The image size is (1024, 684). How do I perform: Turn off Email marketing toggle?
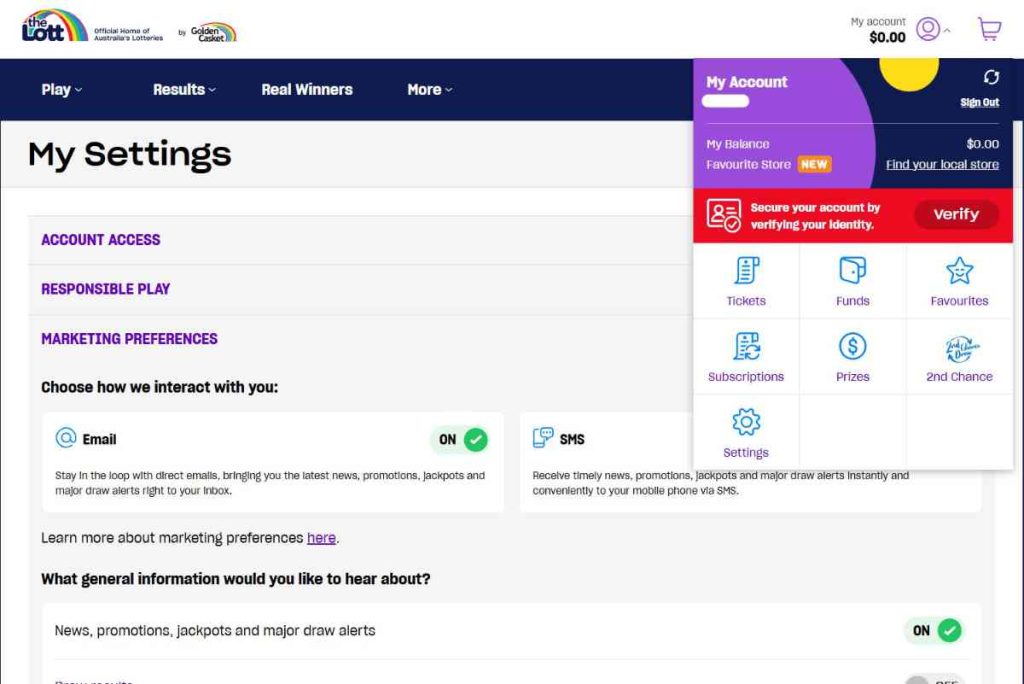pos(460,440)
